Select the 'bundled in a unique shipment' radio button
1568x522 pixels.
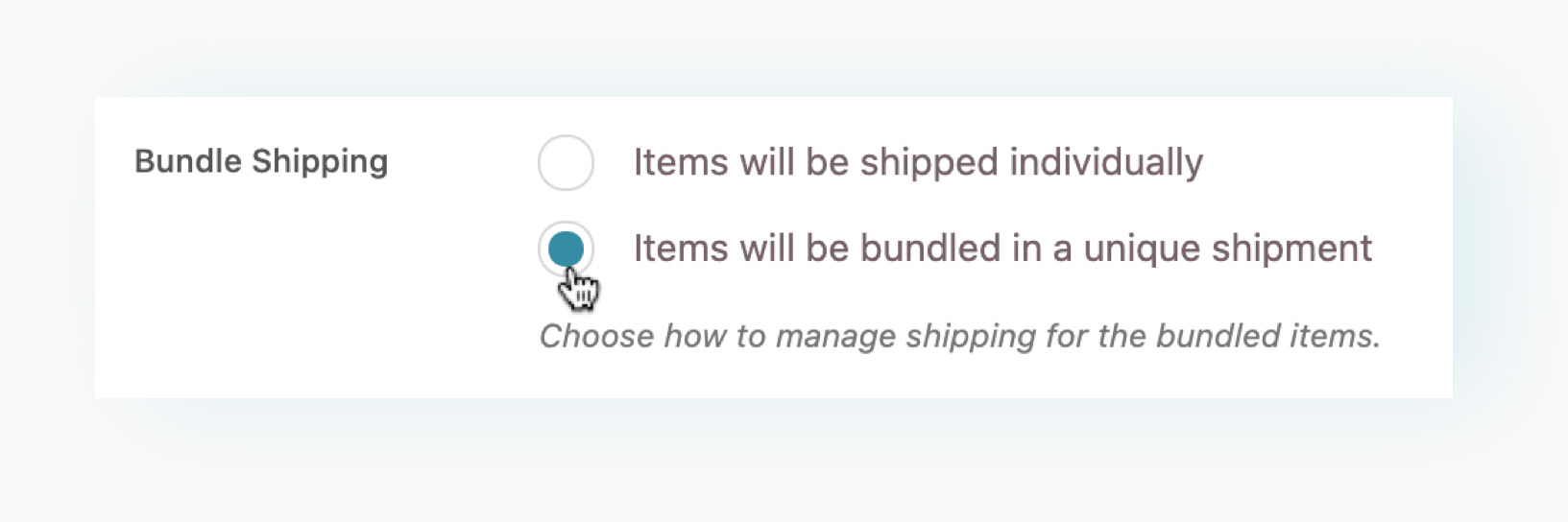pyautogui.click(x=566, y=249)
